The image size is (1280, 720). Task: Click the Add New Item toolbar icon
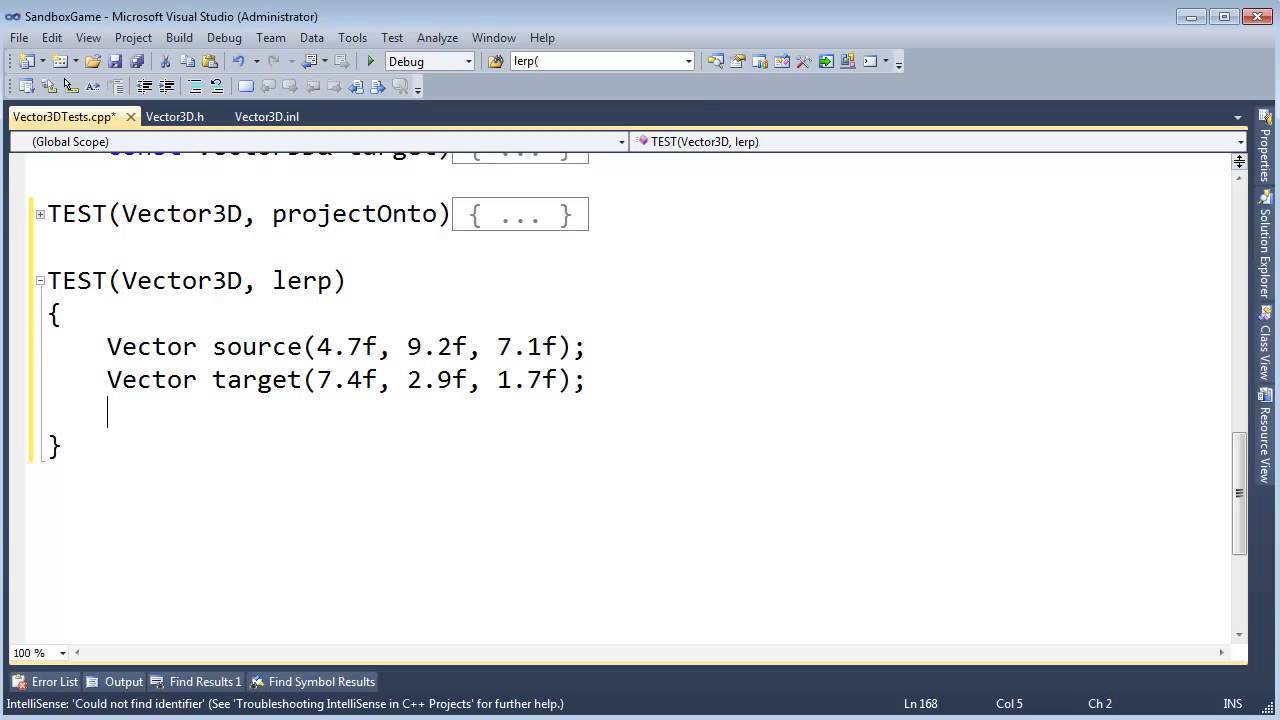coord(59,61)
